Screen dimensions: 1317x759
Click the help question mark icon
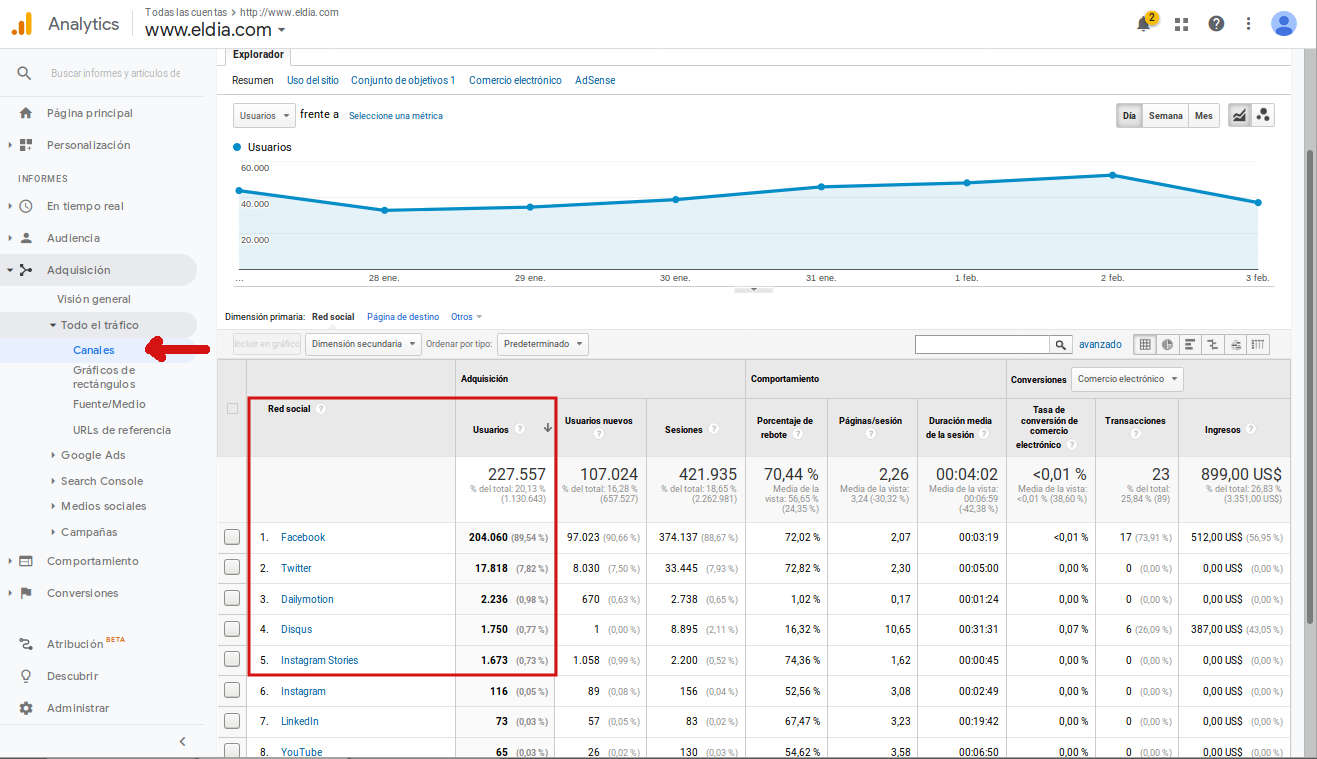pos(1216,24)
